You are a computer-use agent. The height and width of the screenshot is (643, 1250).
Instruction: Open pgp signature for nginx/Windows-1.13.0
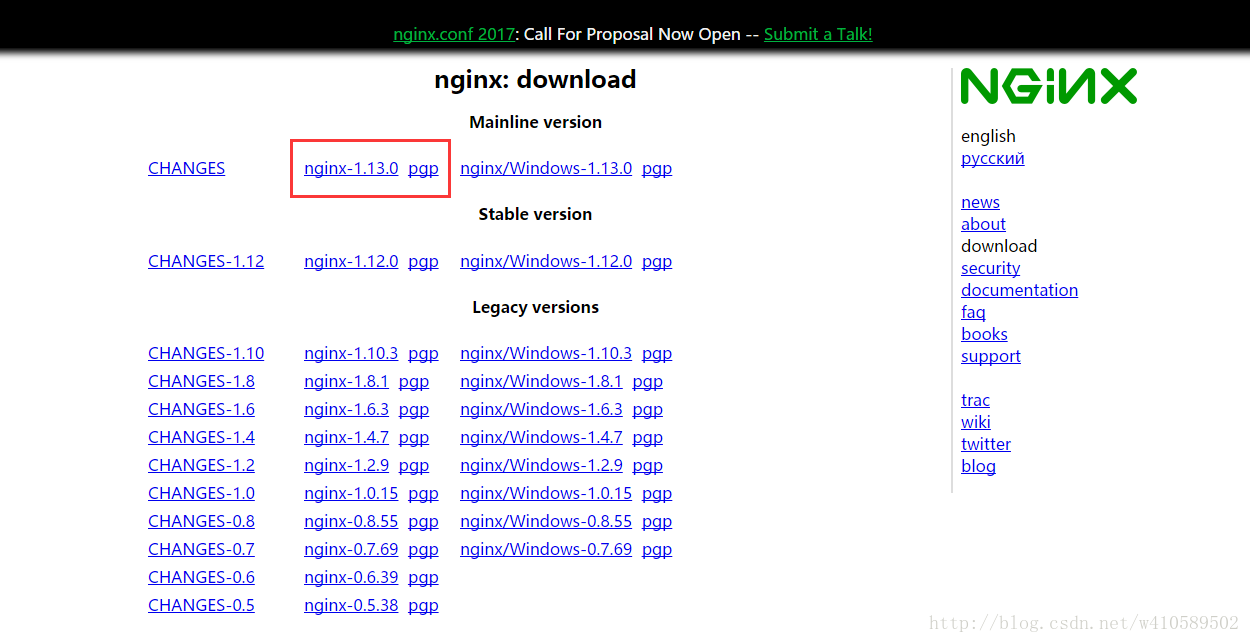tap(657, 169)
